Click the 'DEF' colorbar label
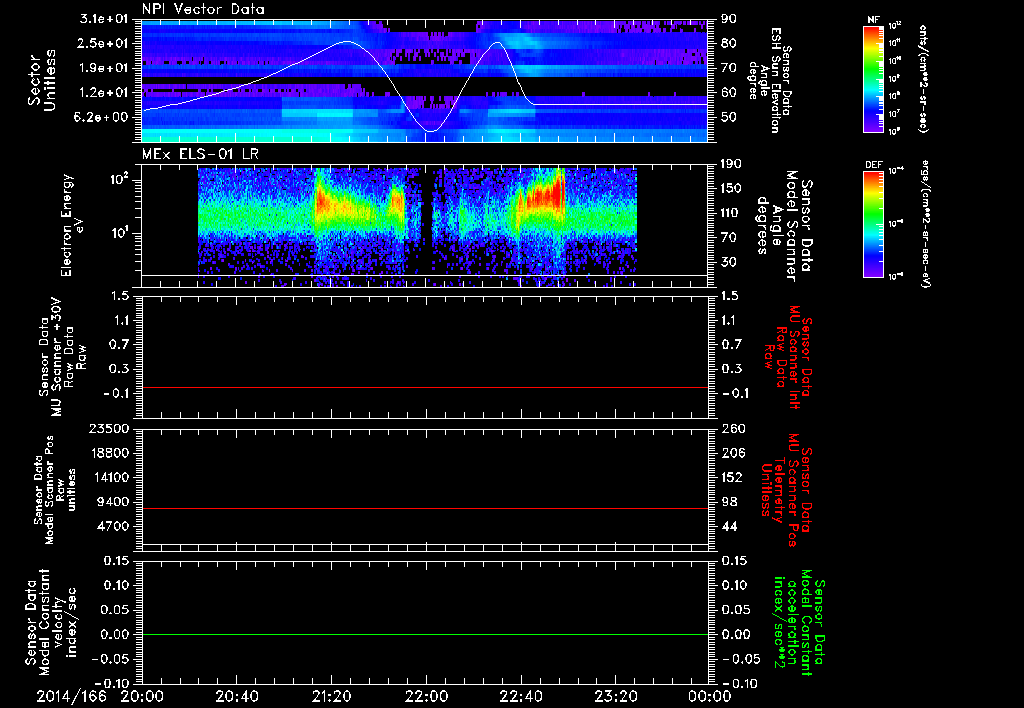Image resolution: width=1024 pixels, height=708 pixels. (874, 165)
